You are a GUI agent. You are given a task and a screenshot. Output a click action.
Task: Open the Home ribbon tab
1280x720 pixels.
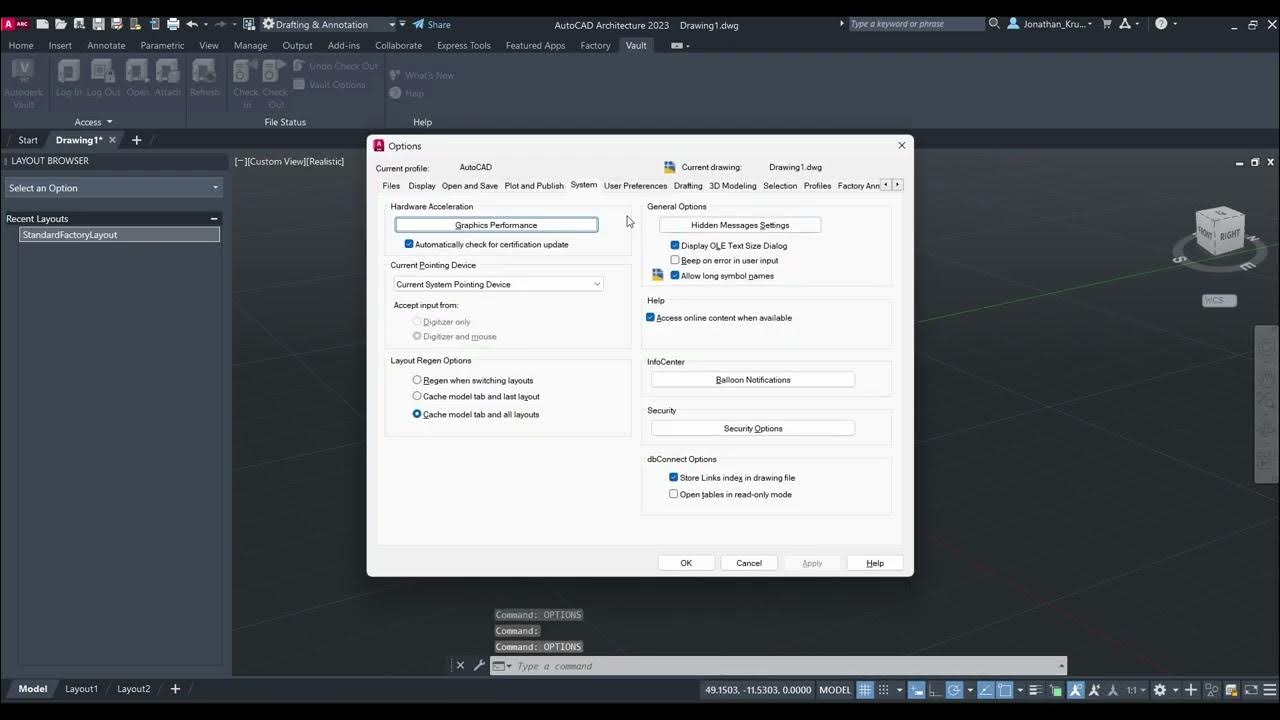point(20,45)
